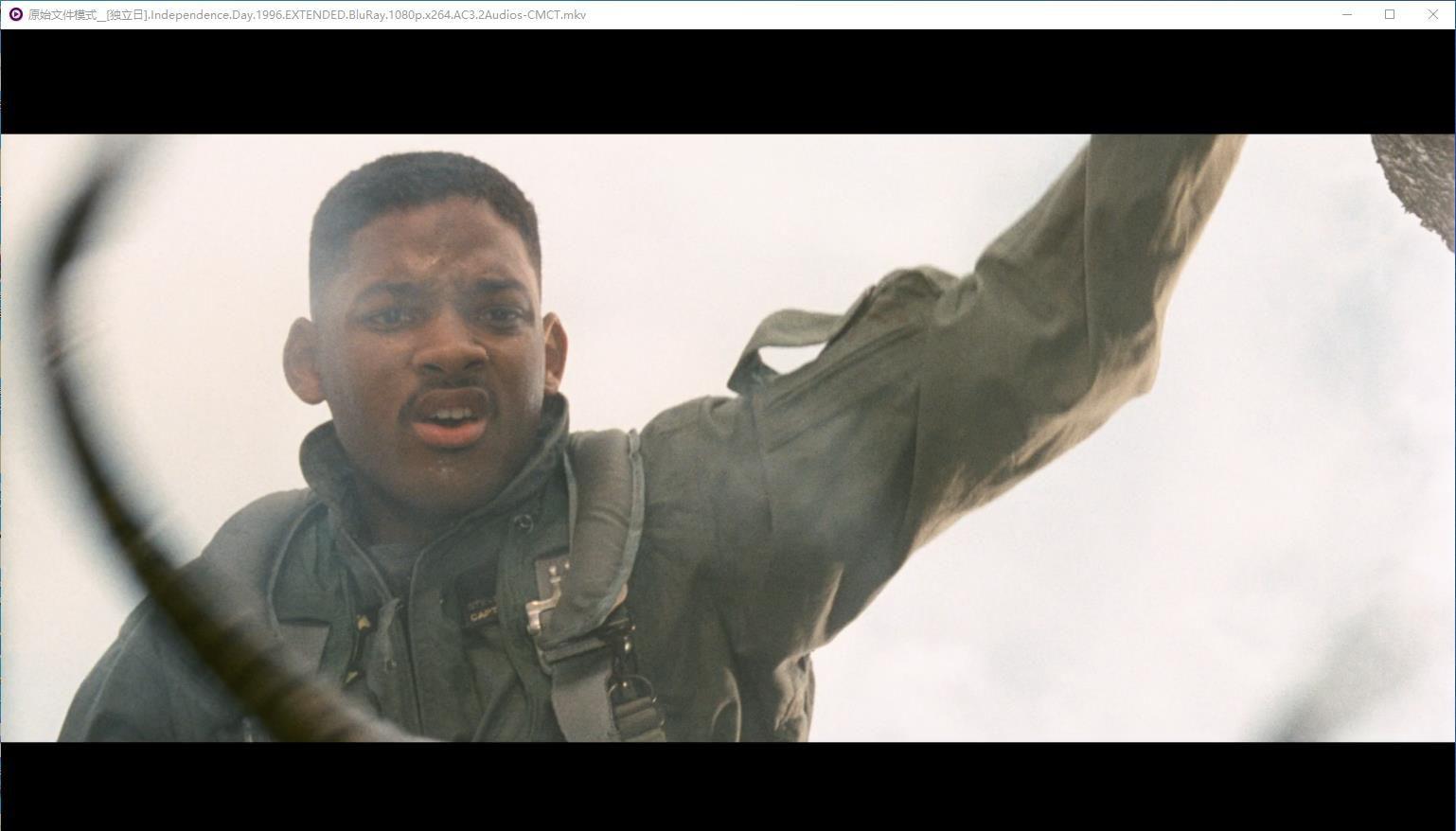Image resolution: width=1456 pixels, height=831 pixels.
Task: Click the movie video frame
Action: tap(728, 437)
